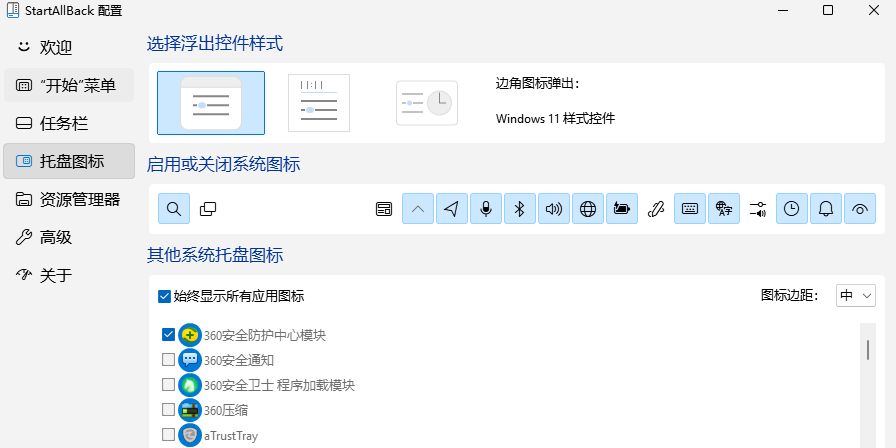This screenshot has height=448, width=896.
Task: Select the Windows 11 style flyout thumbnail
Action: pos(211,103)
